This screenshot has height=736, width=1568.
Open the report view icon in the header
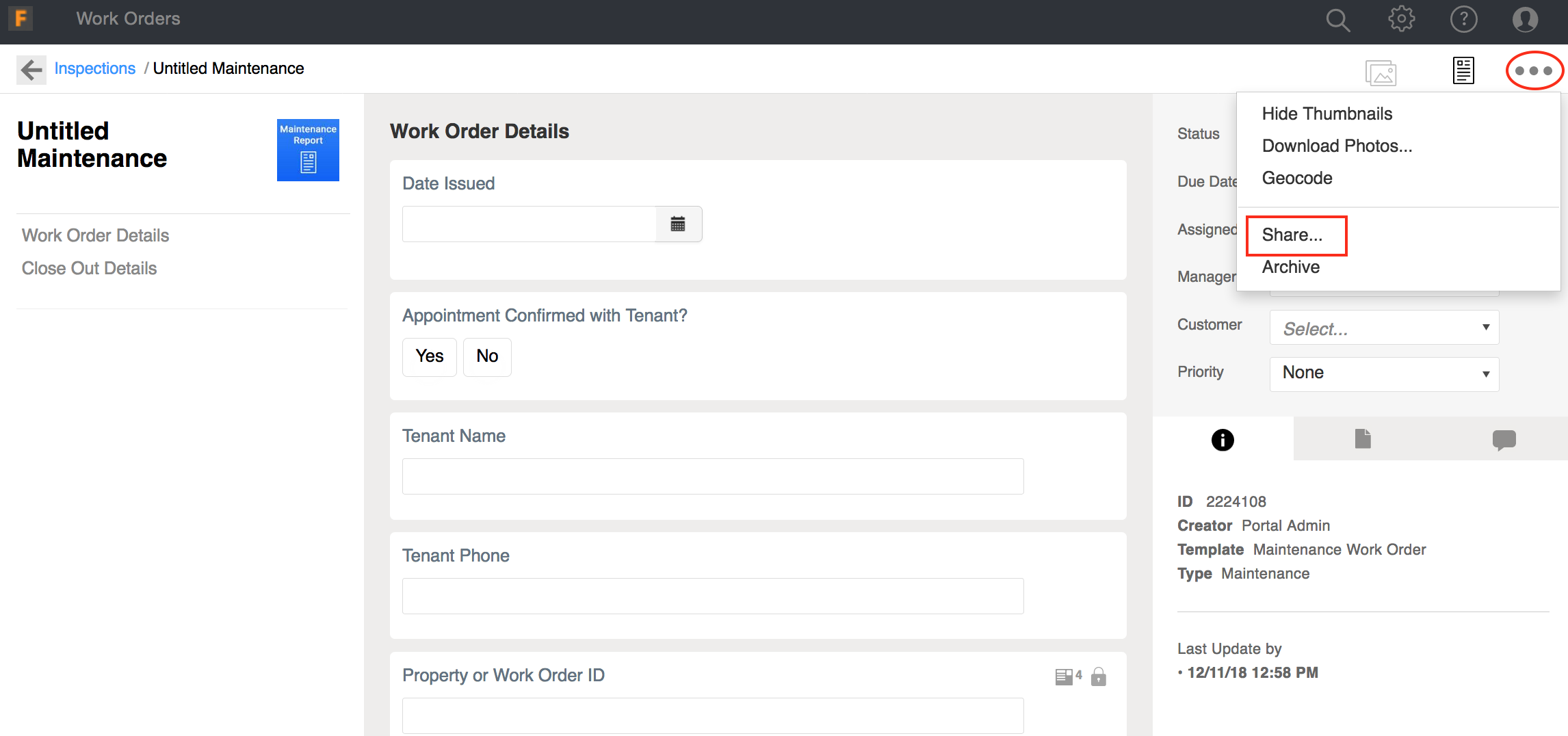click(x=1463, y=70)
